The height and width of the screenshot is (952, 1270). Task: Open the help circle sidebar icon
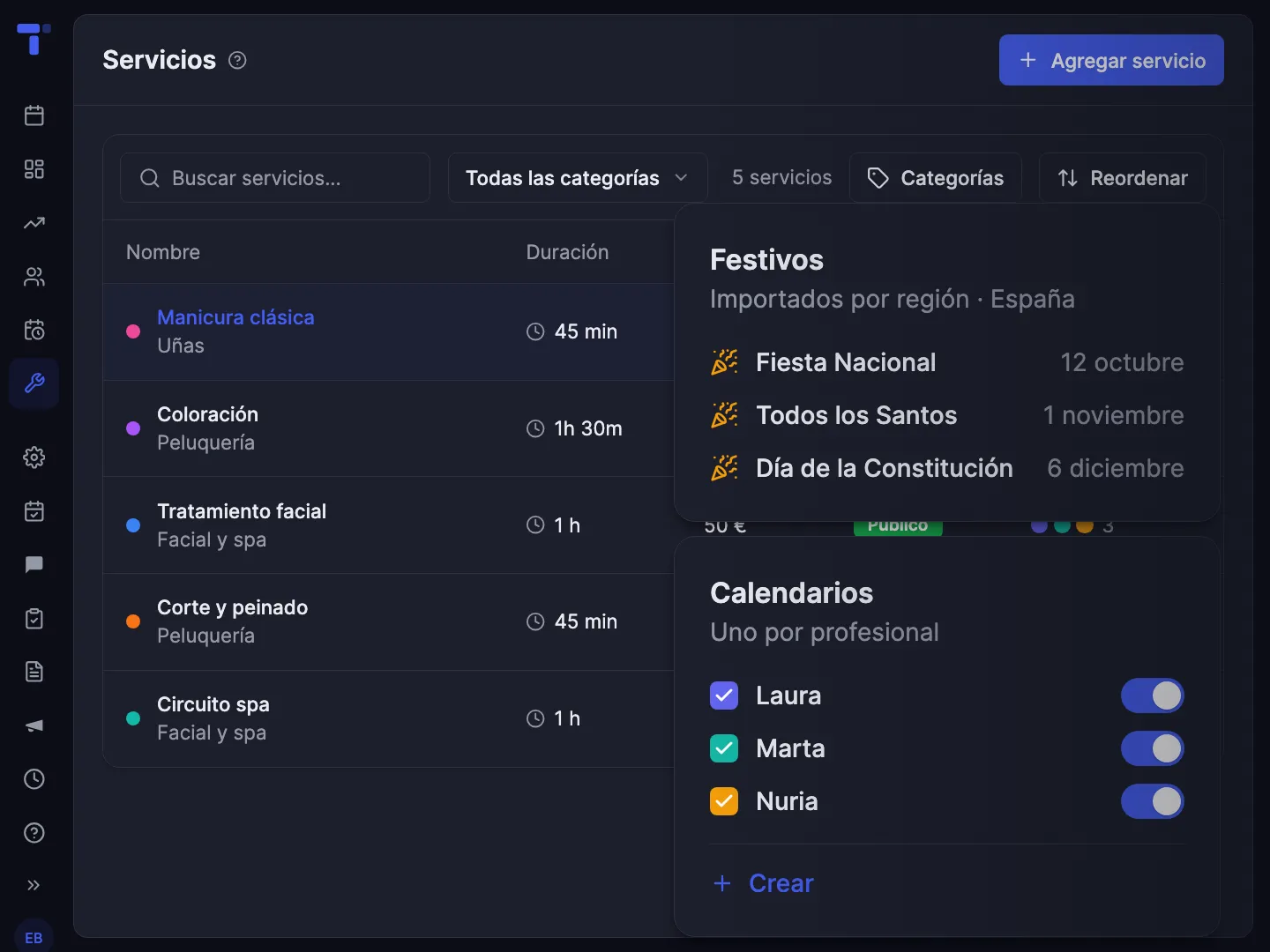click(x=34, y=833)
